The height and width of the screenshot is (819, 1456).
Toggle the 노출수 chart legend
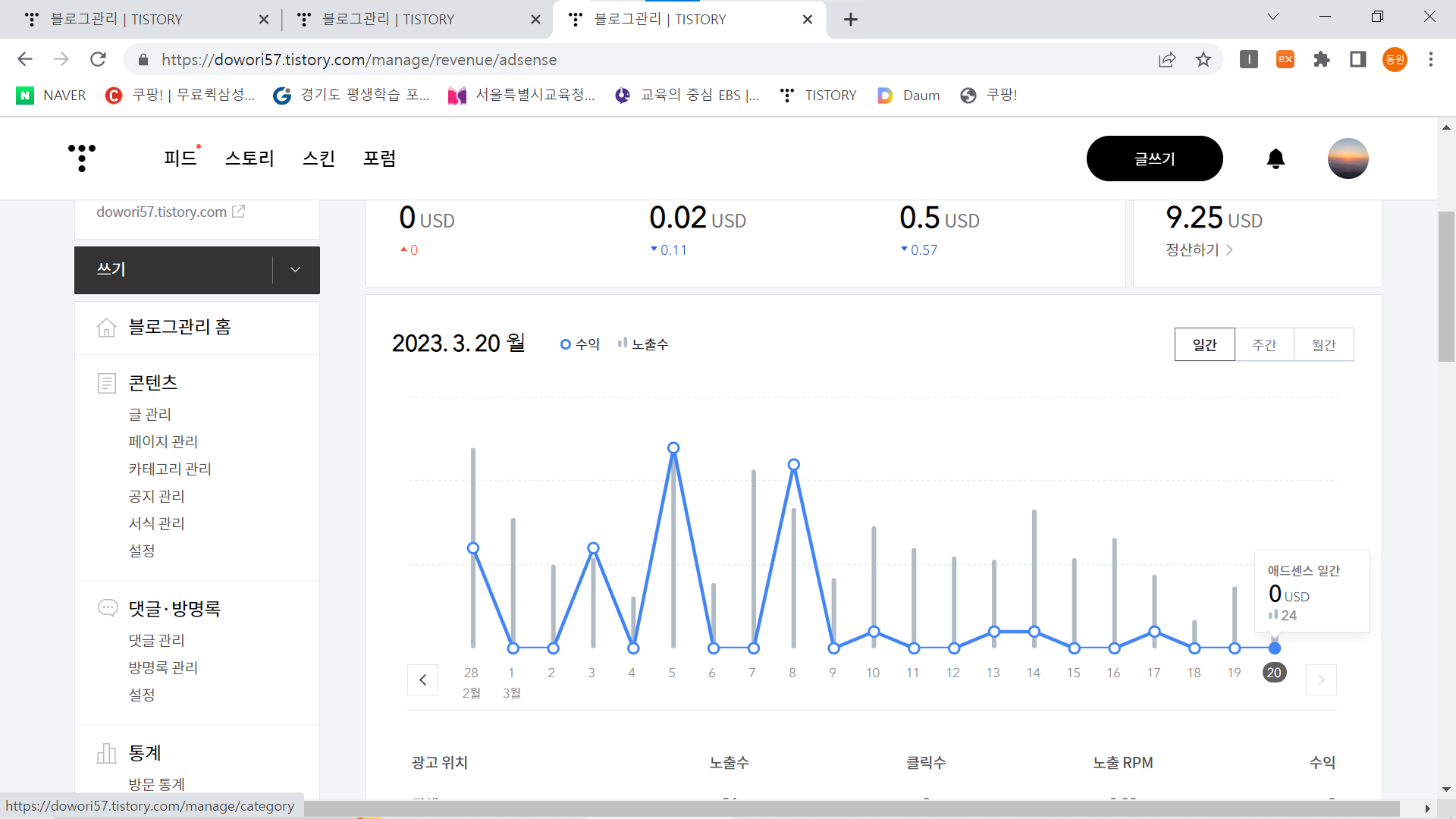[x=643, y=344]
